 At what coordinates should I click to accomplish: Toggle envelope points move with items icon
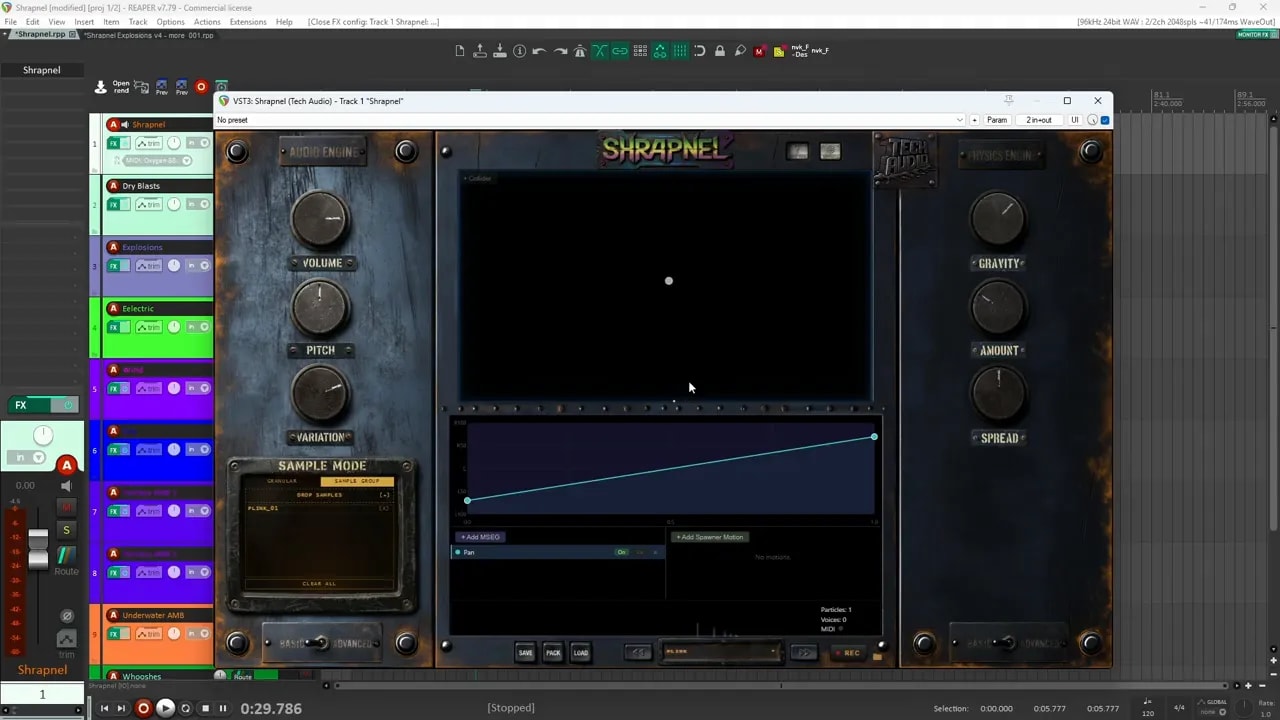pyautogui.click(x=660, y=51)
